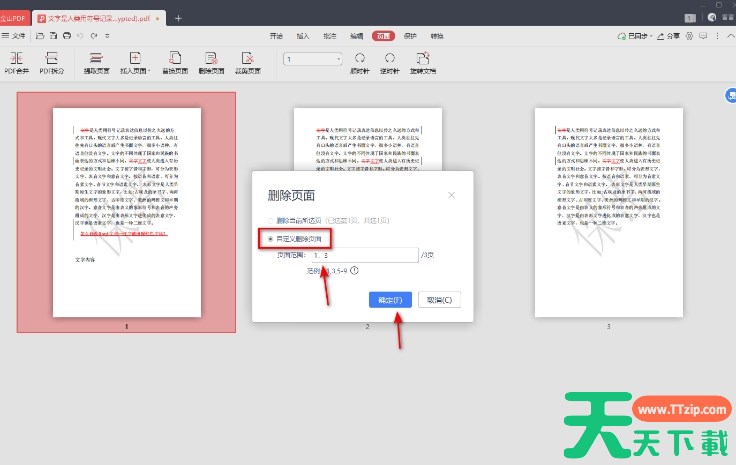
Task: Switch to the 编辑 tab
Action: pyautogui.click(x=357, y=36)
